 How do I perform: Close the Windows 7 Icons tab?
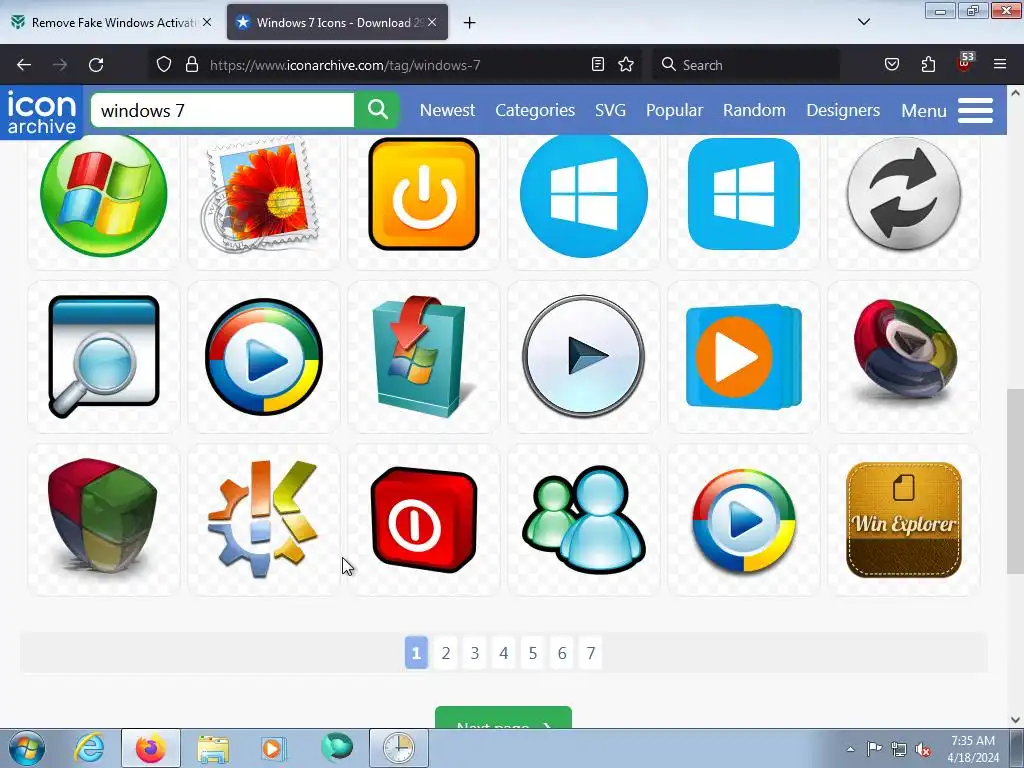(x=432, y=22)
